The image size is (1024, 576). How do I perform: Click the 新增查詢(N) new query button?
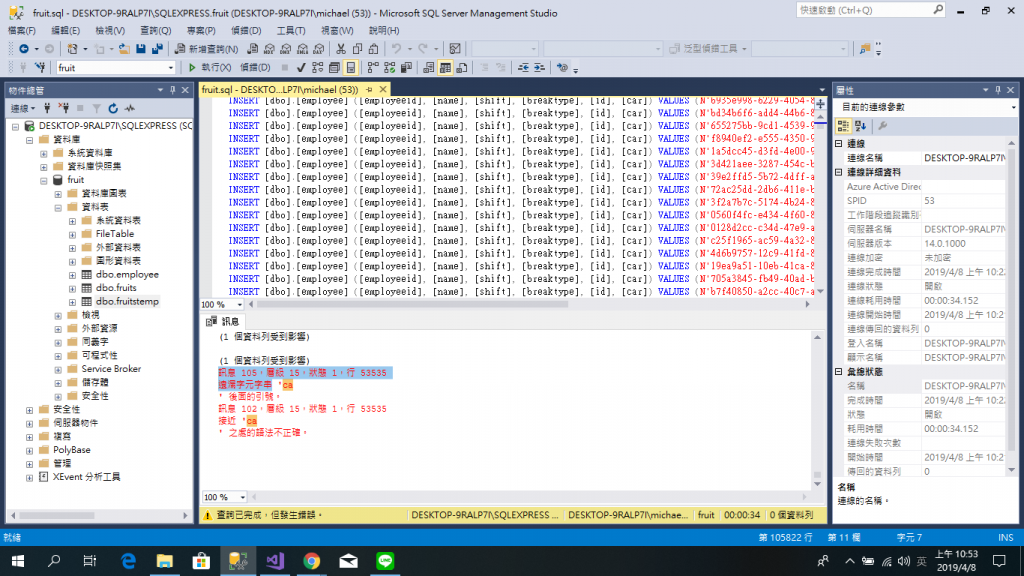(x=206, y=49)
